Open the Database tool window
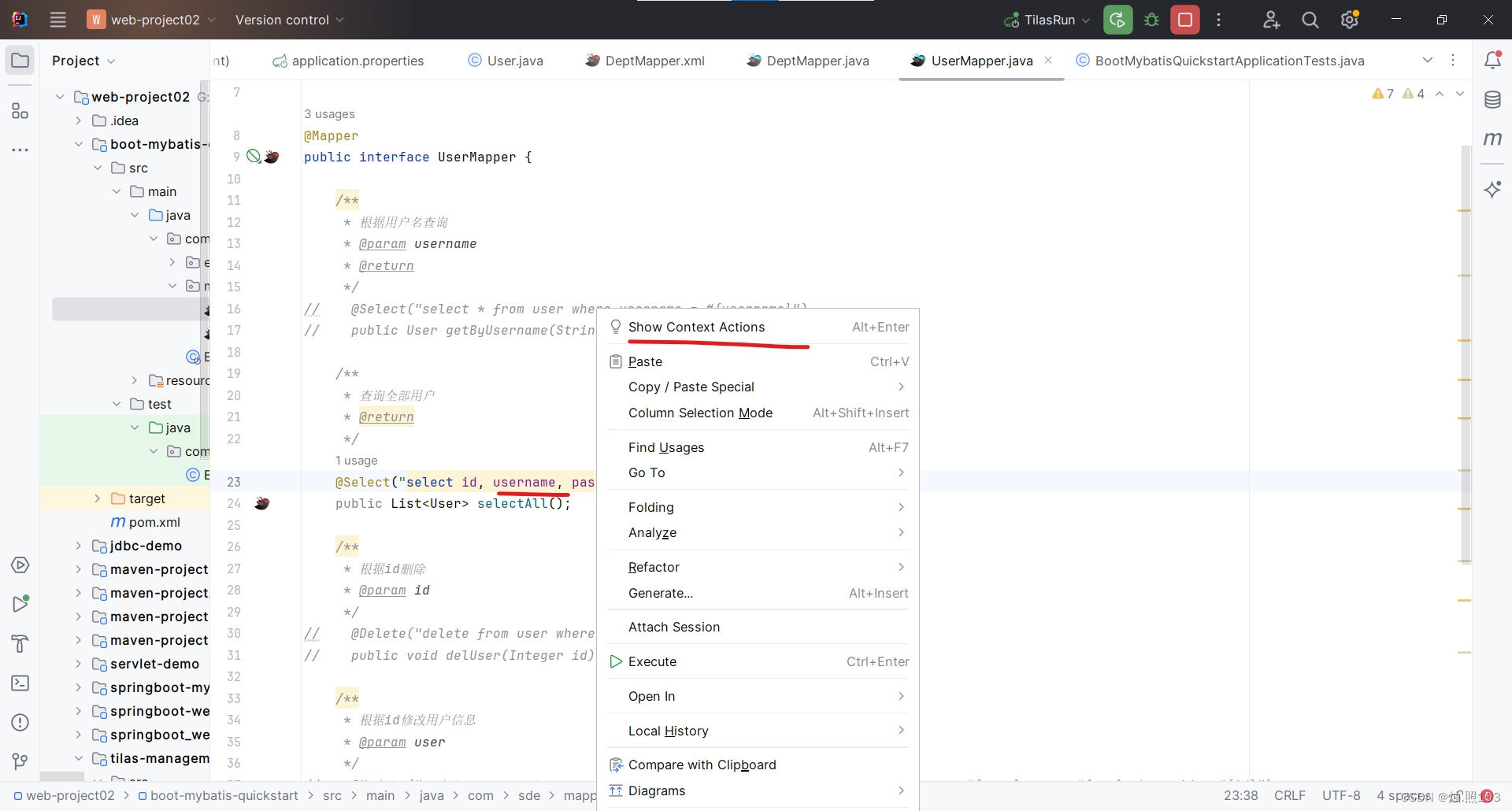1512x811 pixels. [1492, 100]
